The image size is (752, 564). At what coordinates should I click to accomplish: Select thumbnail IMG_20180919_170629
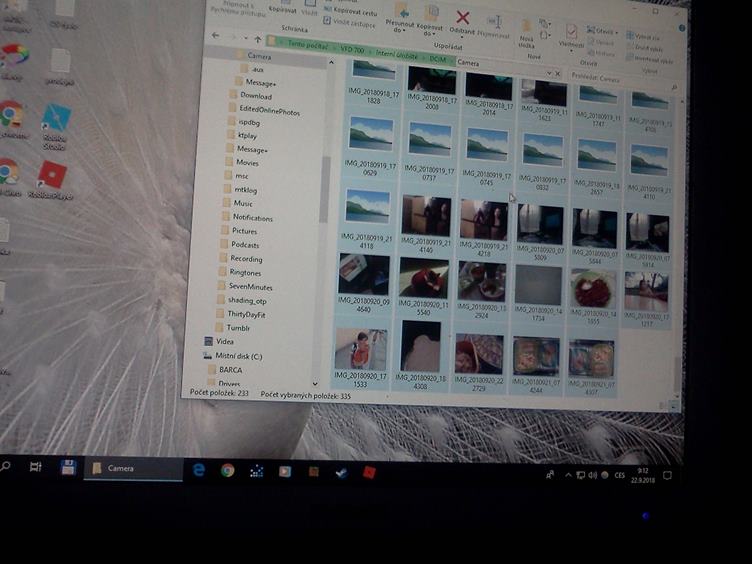[x=371, y=145]
